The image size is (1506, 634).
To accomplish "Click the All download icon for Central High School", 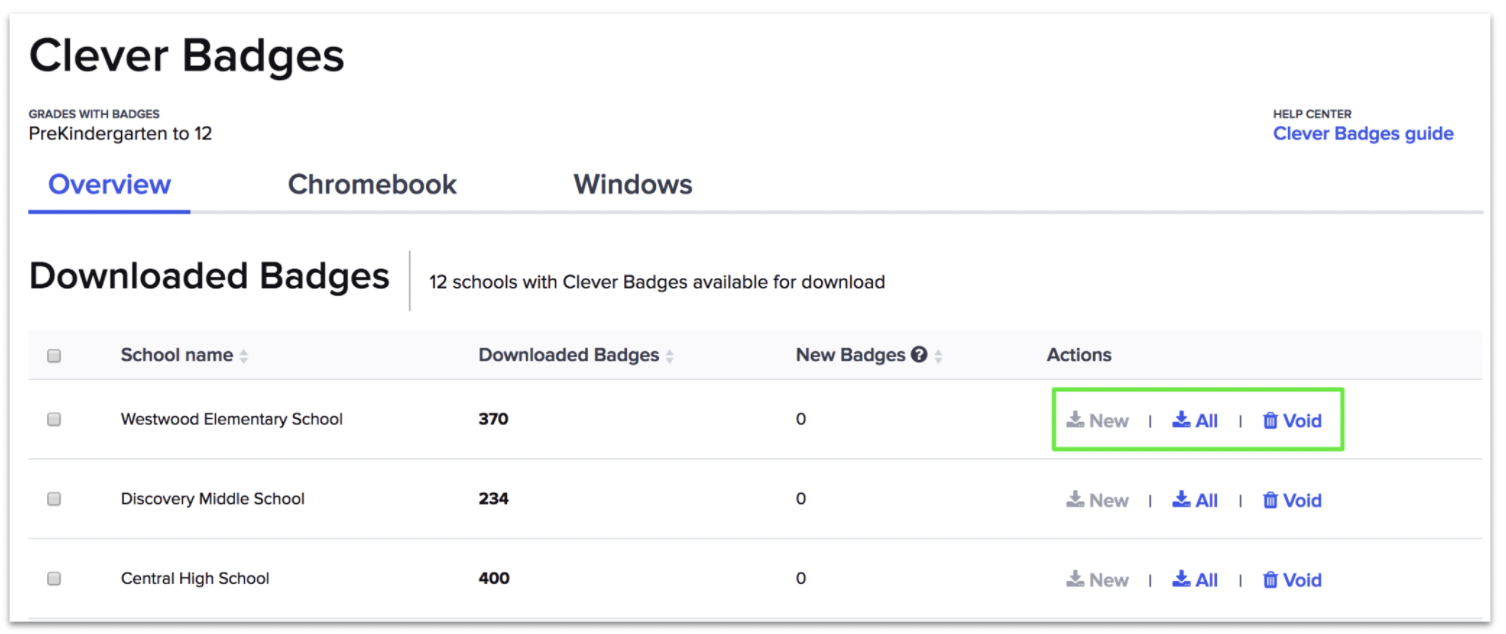I will tap(1180, 579).
